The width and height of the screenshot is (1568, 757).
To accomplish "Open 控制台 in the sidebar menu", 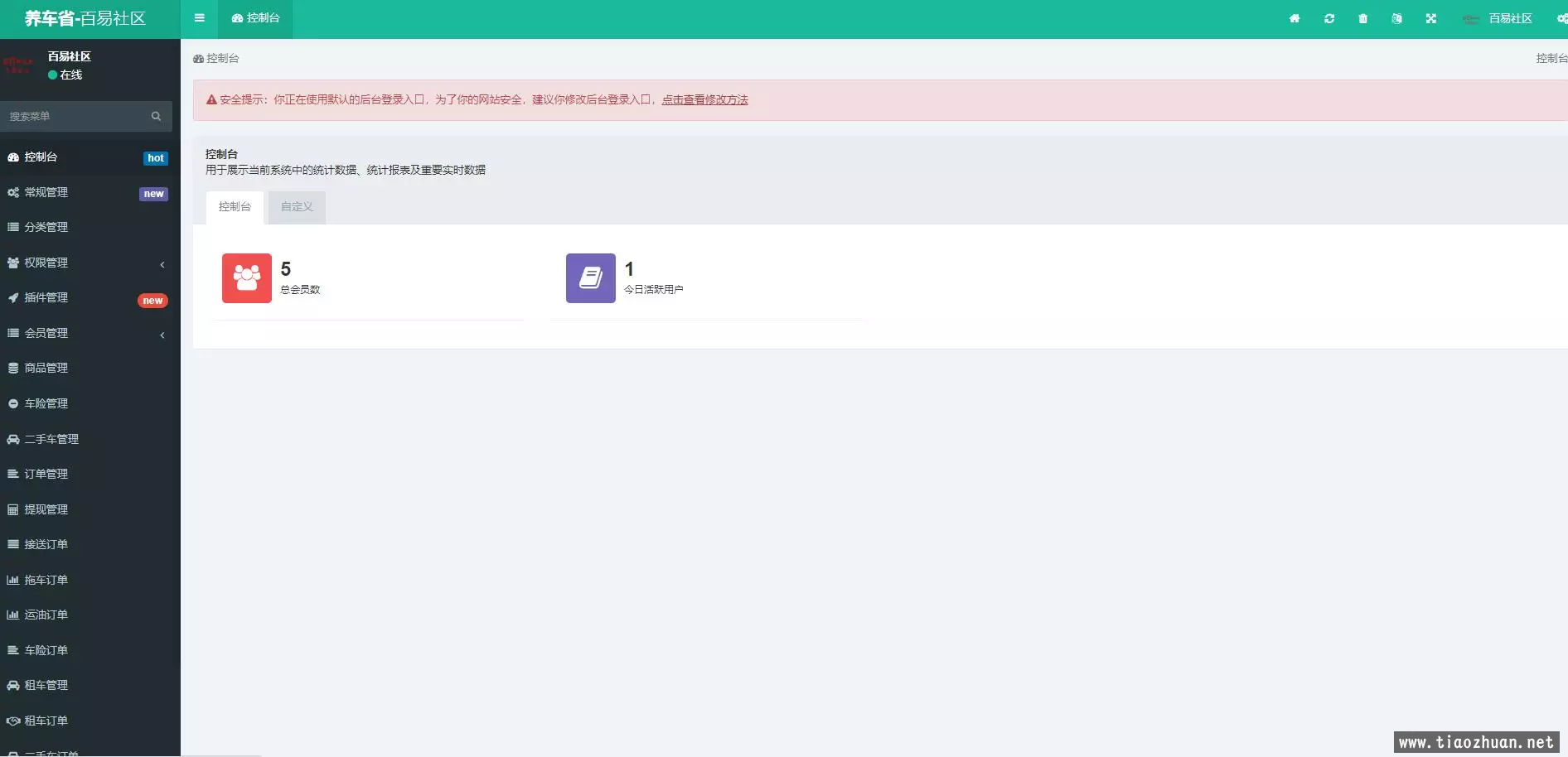I will 90,157.
